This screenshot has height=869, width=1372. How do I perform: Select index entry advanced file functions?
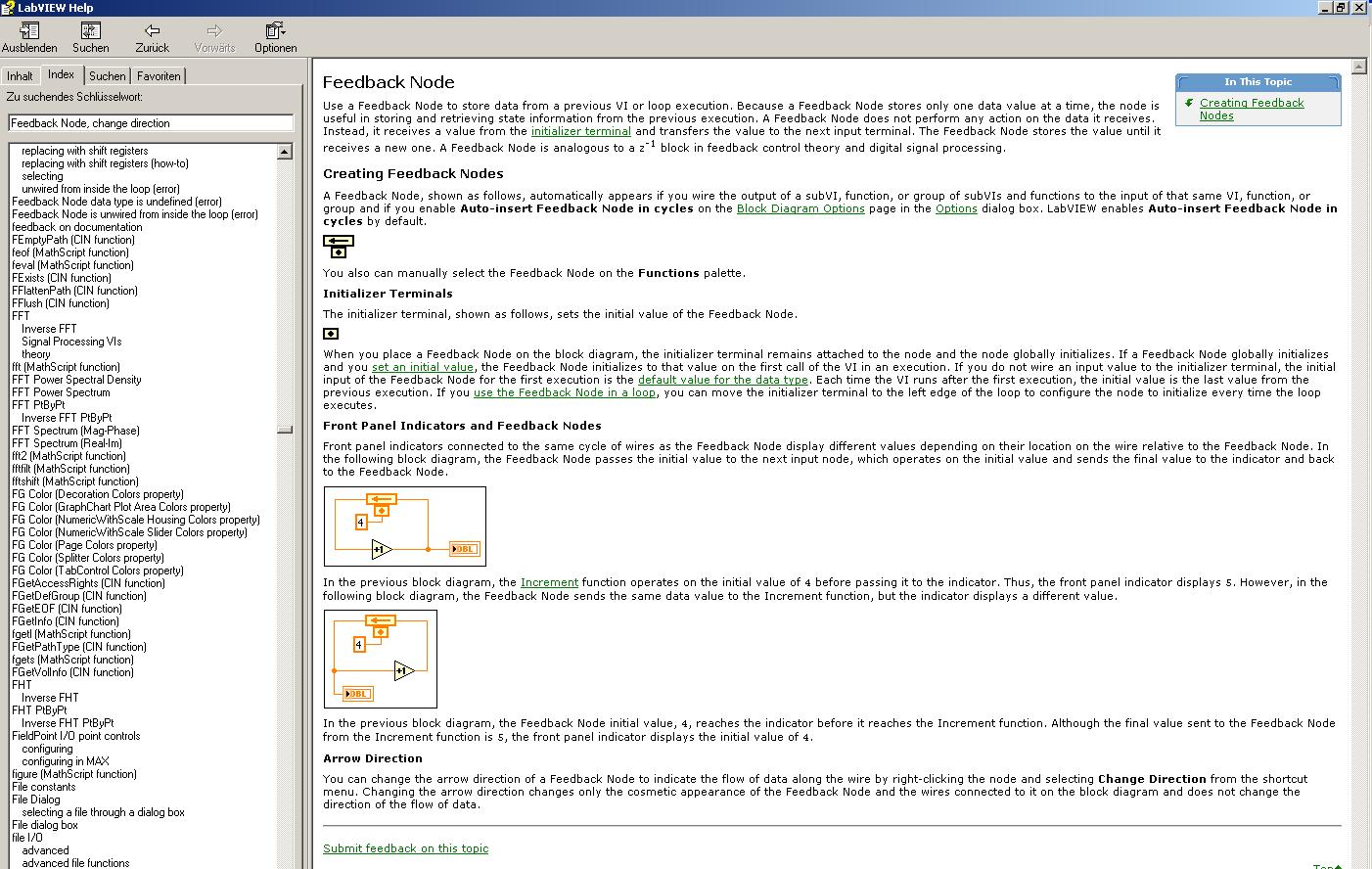(75, 863)
